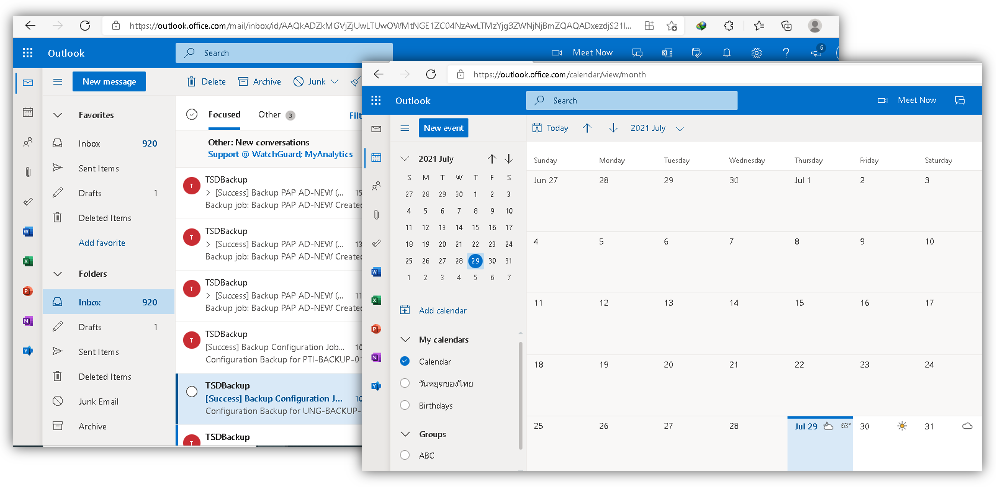This screenshot has height=487, width=996.
Task: Launch Yammer from calendar window rail
Action: tap(376, 386)
